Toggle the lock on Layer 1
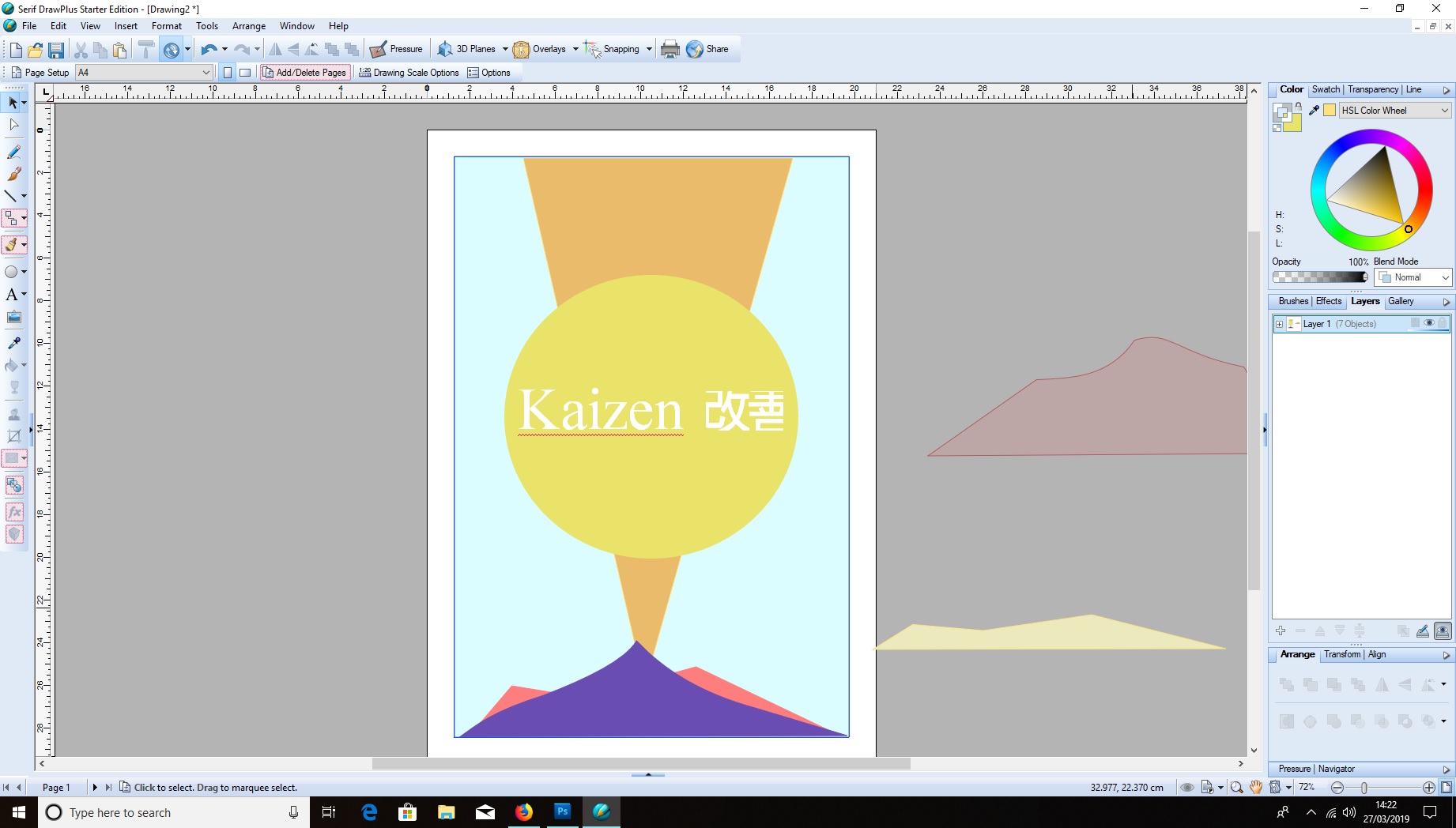Viewport: 1456px width, 828px height. tap(1442, 323)
